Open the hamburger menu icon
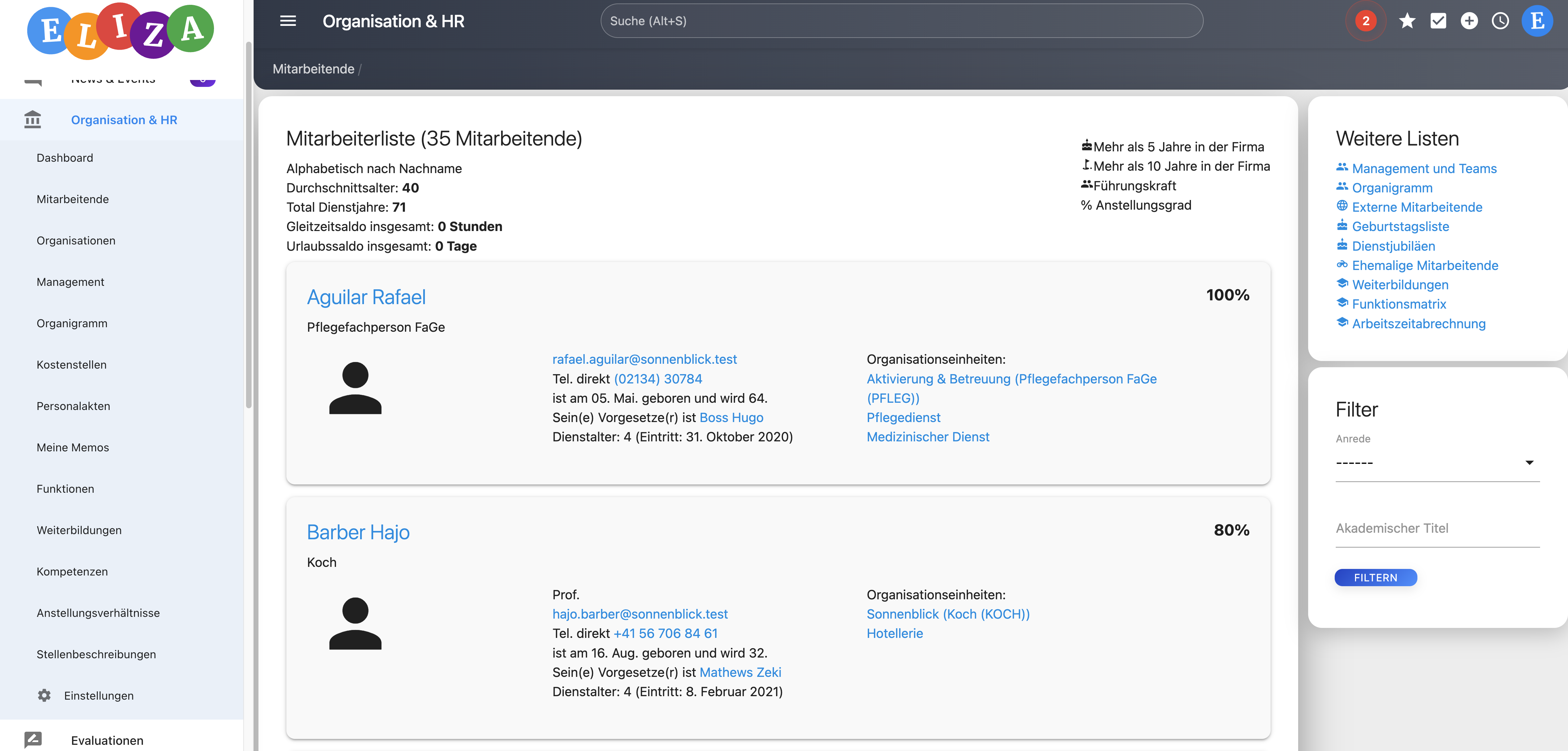This screenshot has width=1568, height=751. coord(287,21)
